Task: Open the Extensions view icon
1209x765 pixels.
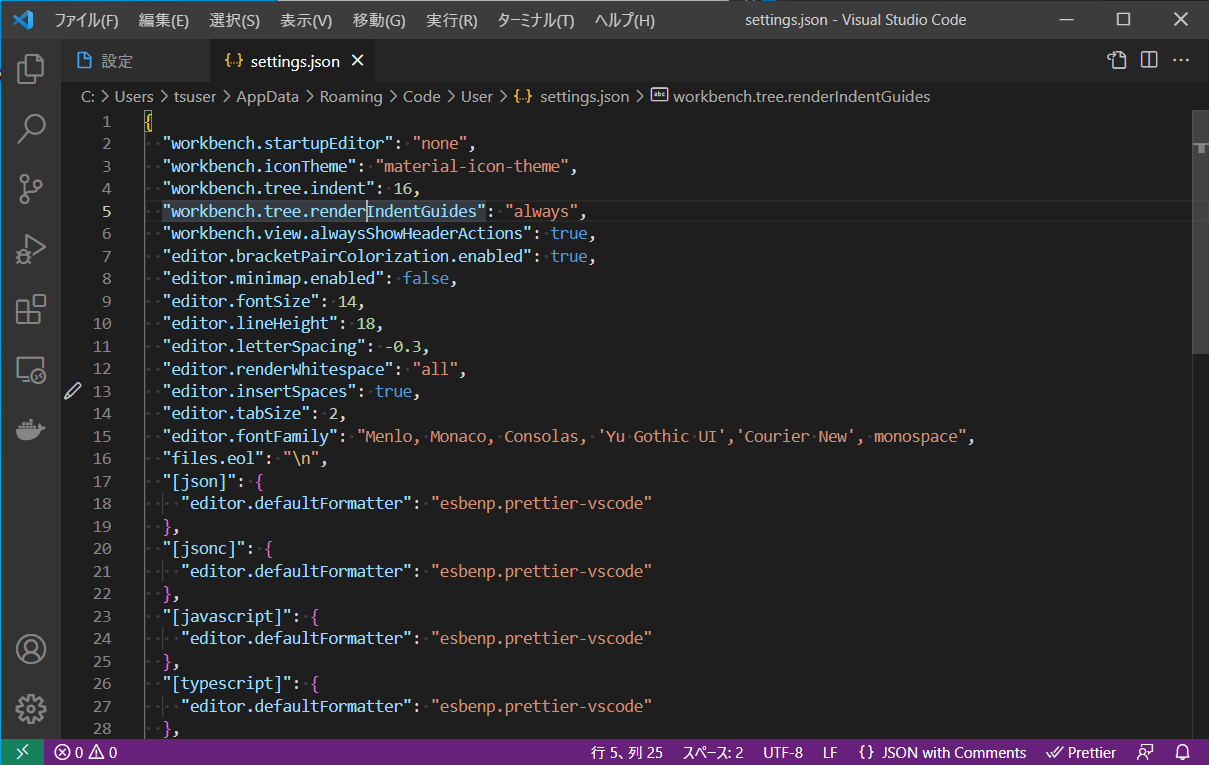Action: click(x=31, y=309)
